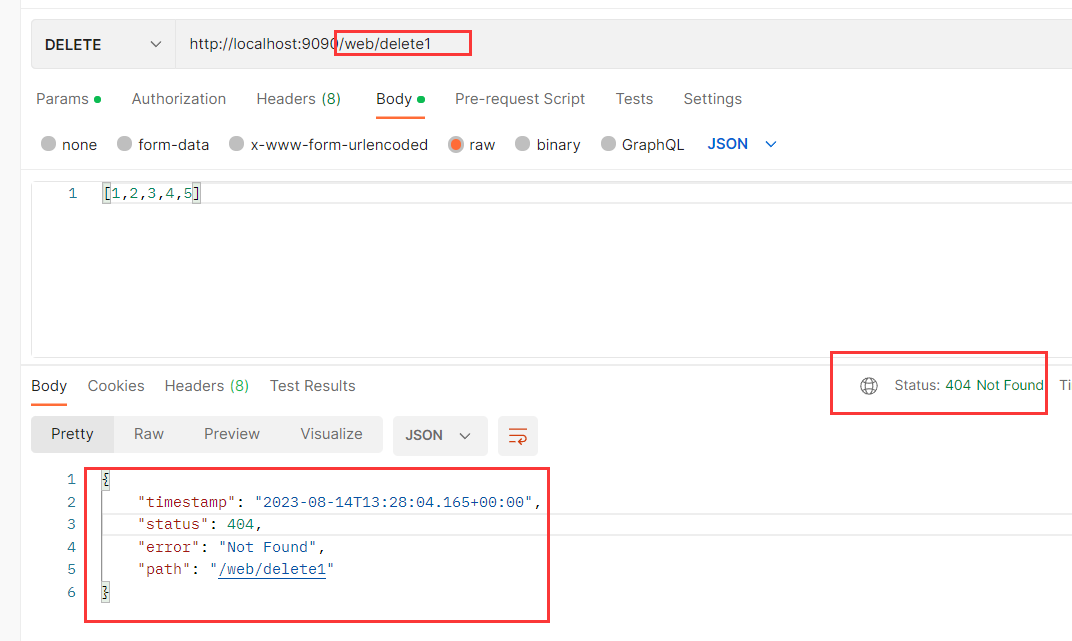
Task: View the Test Results tab
Action: tap(312, 386)
